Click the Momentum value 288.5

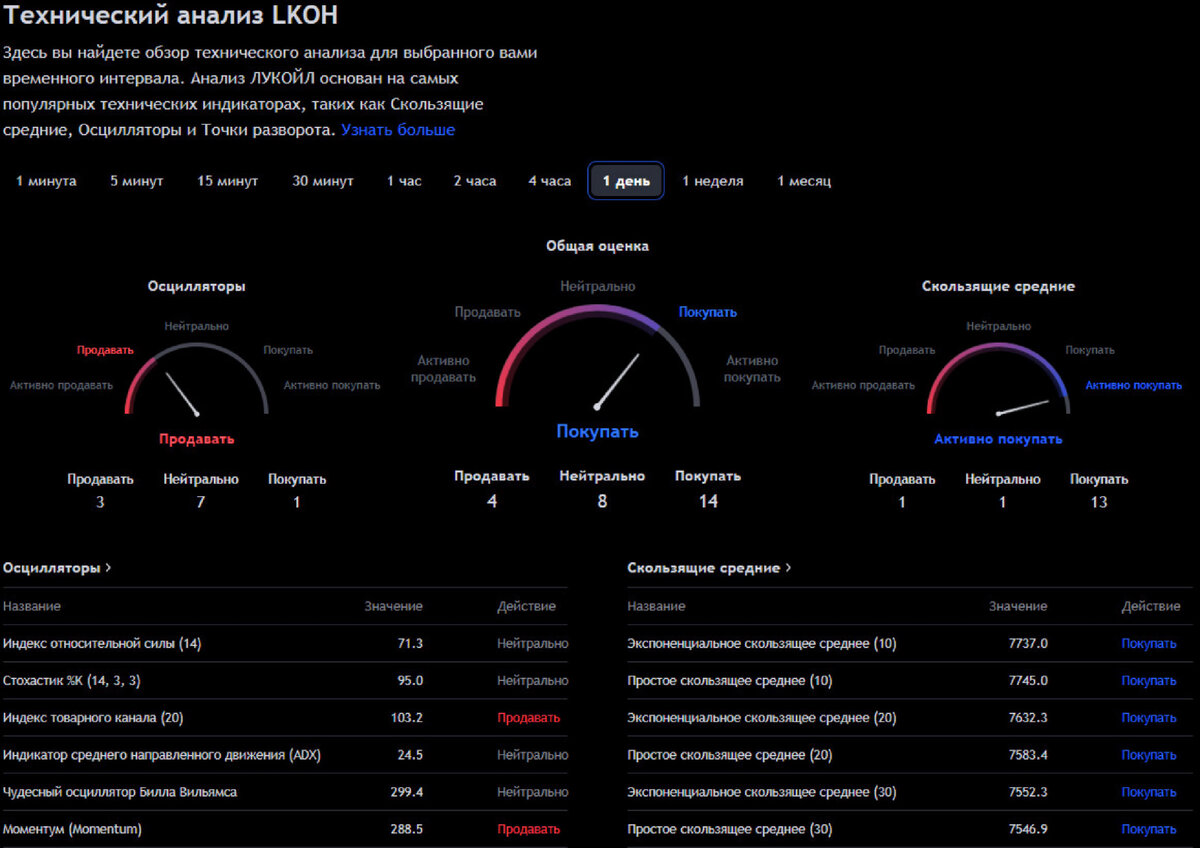point(406,829)
